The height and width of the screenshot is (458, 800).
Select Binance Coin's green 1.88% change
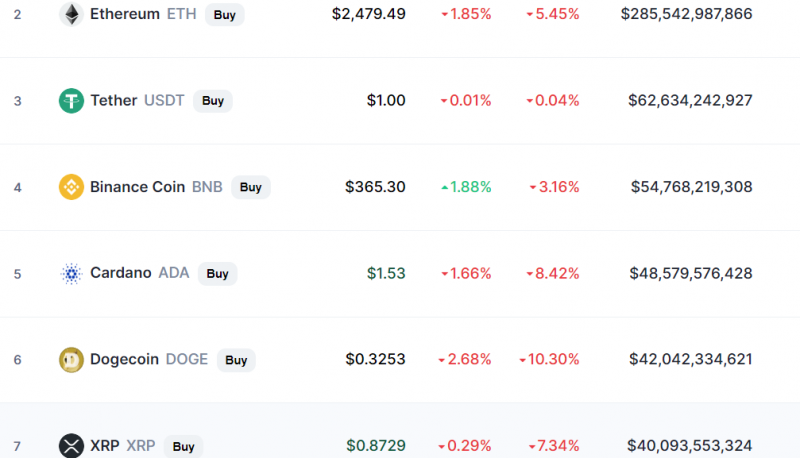466,187
